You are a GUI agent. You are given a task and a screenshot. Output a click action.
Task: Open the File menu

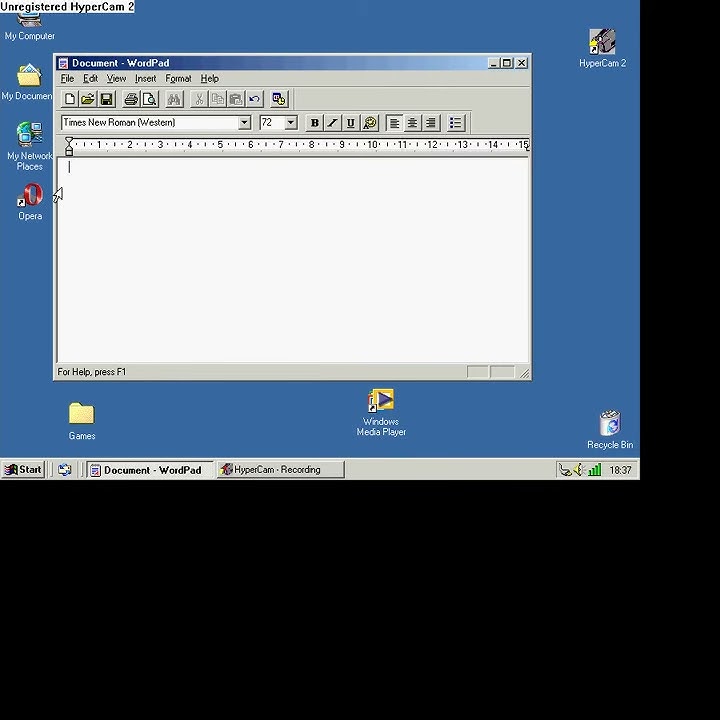[x=67, y=79]
